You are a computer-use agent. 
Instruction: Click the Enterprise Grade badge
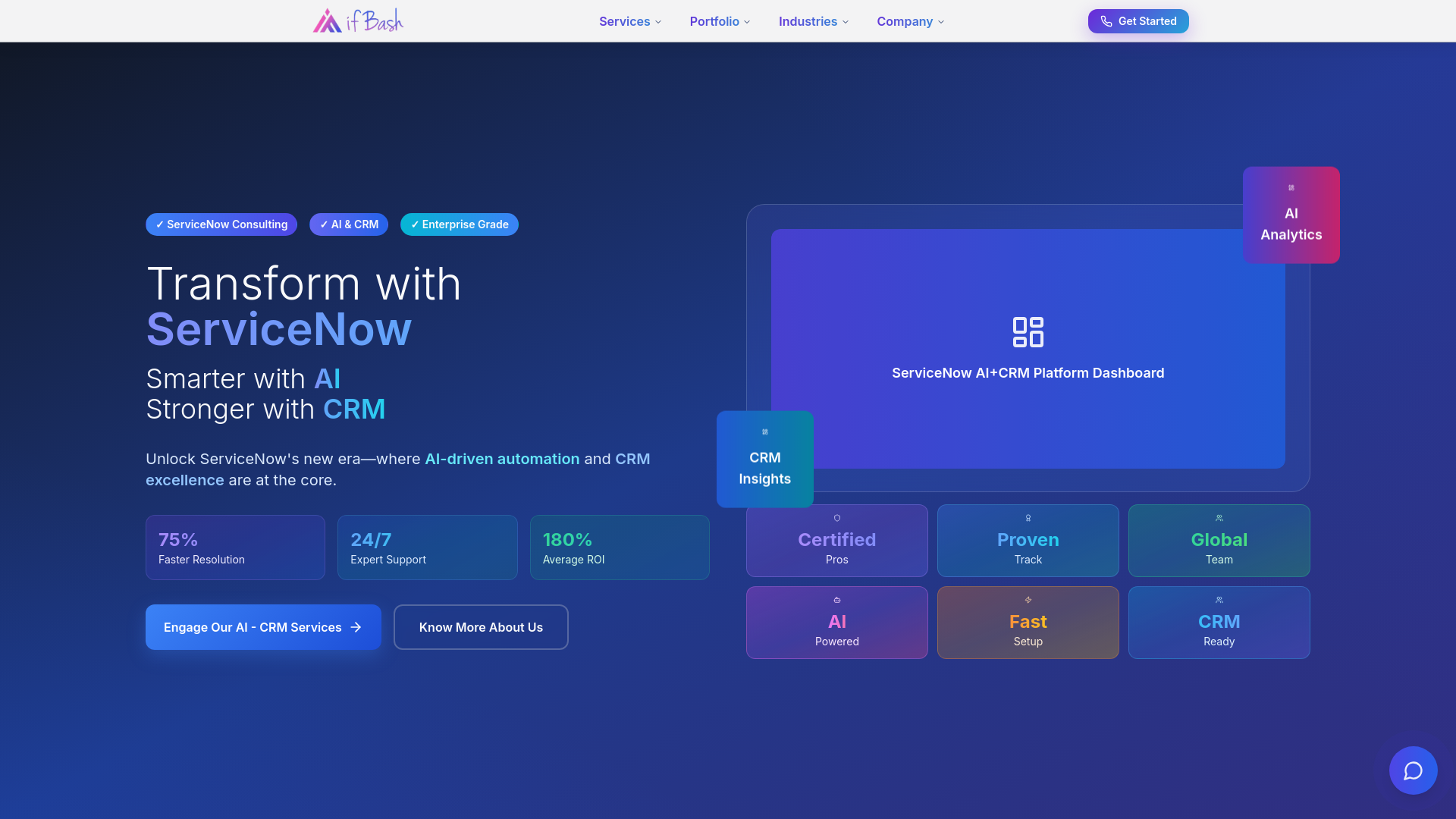(460, 224)
